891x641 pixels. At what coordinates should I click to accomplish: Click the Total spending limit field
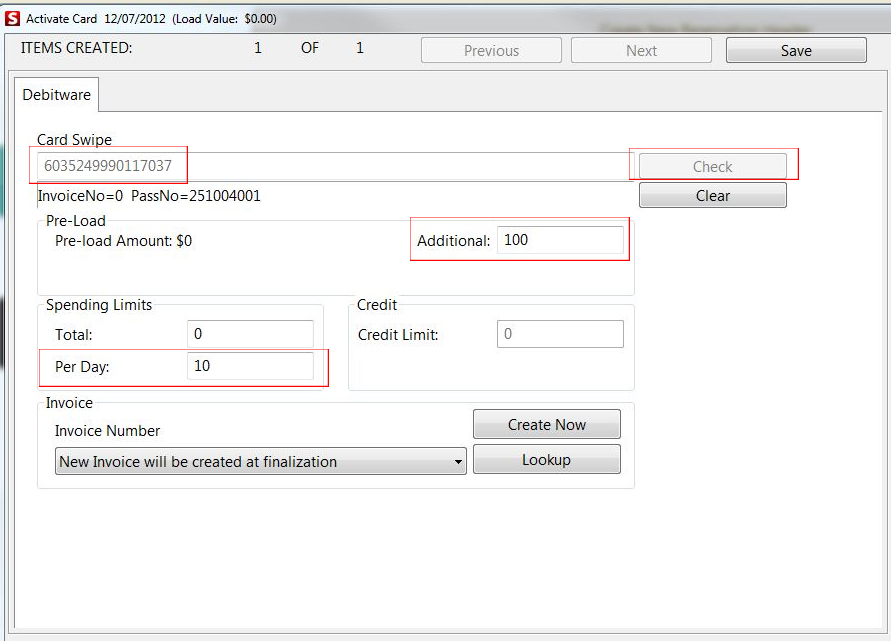pos(250,333)
